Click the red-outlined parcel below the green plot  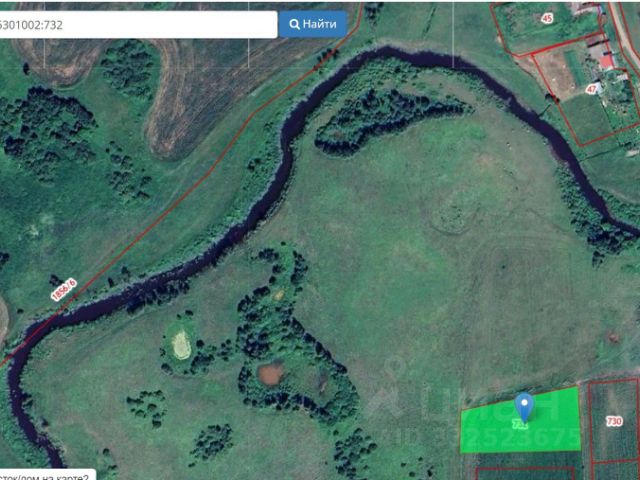coord(526,473)
